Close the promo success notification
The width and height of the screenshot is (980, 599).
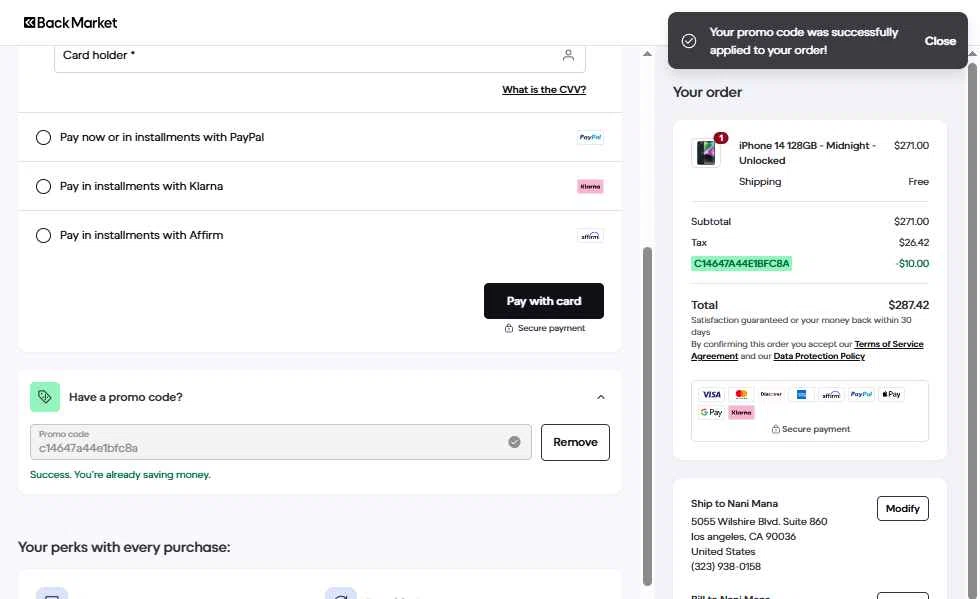940,41
